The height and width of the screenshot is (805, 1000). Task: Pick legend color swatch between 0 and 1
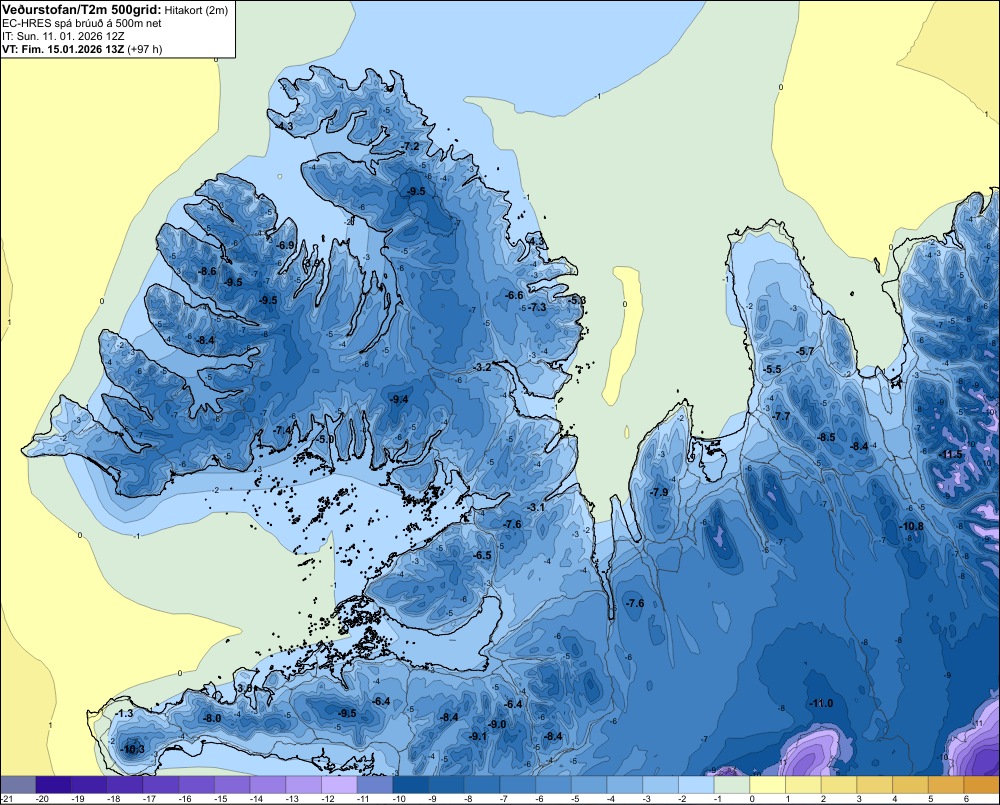coord(768,785)
